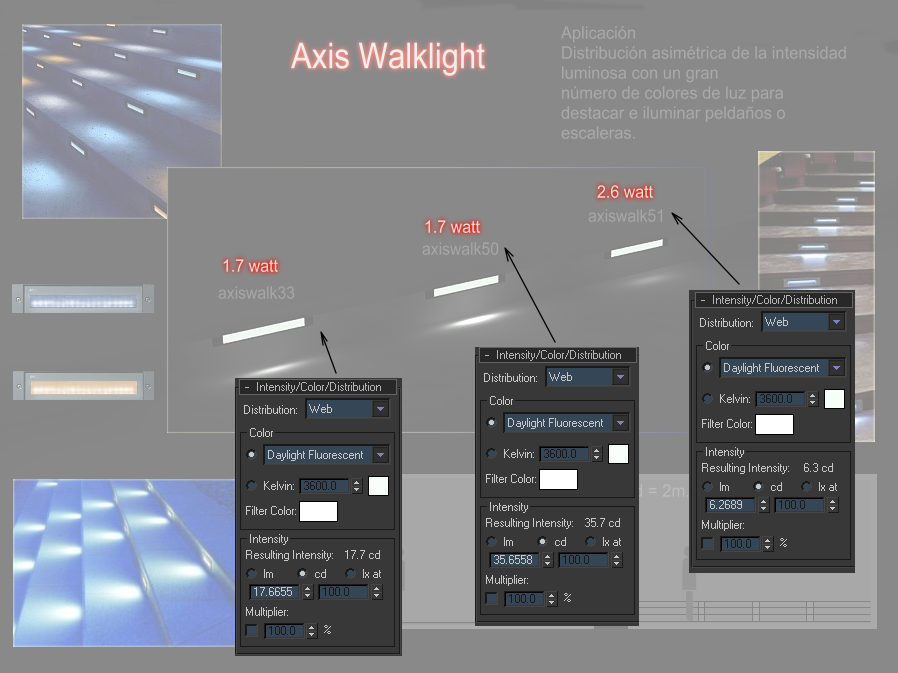Open the Filter Color swatch in the 6.3 cd panel
The height and width of the screenshot is (673, 898).
click(774, 424)
